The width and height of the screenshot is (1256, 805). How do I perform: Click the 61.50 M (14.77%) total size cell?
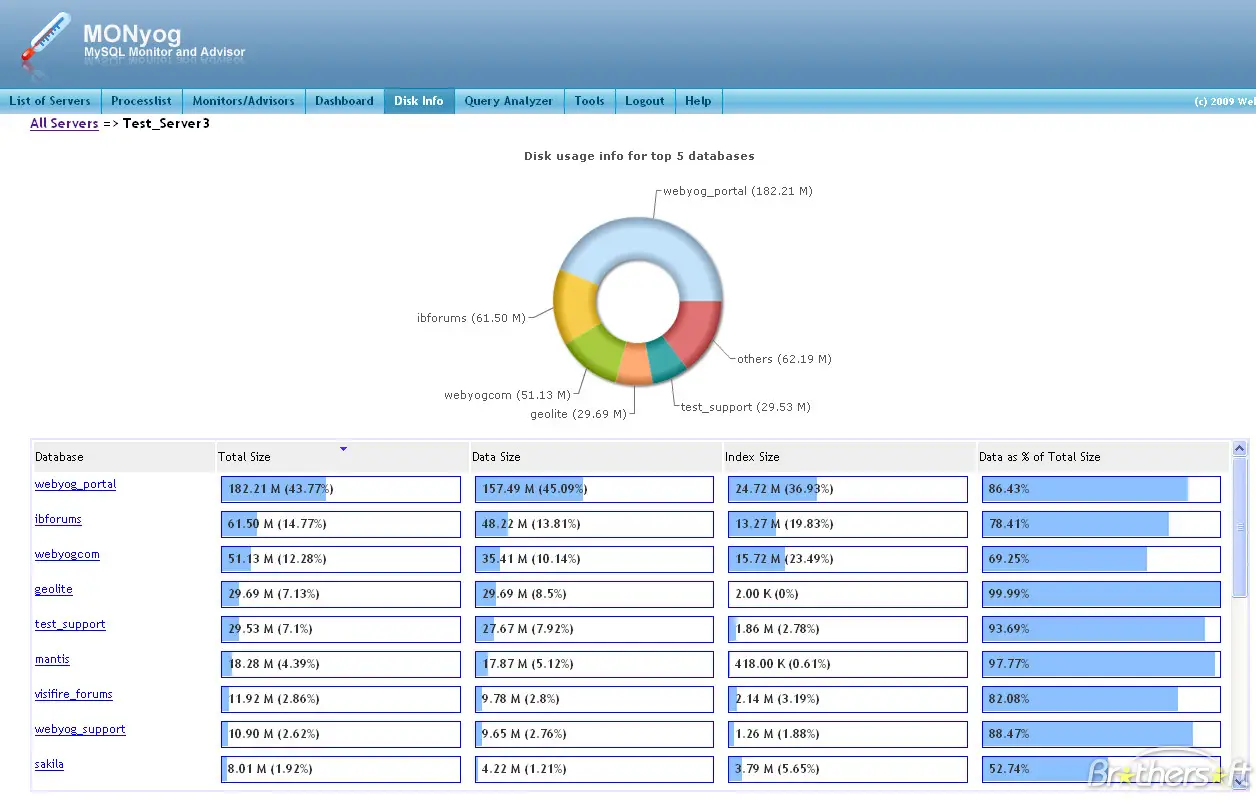[x=341, y=524]
